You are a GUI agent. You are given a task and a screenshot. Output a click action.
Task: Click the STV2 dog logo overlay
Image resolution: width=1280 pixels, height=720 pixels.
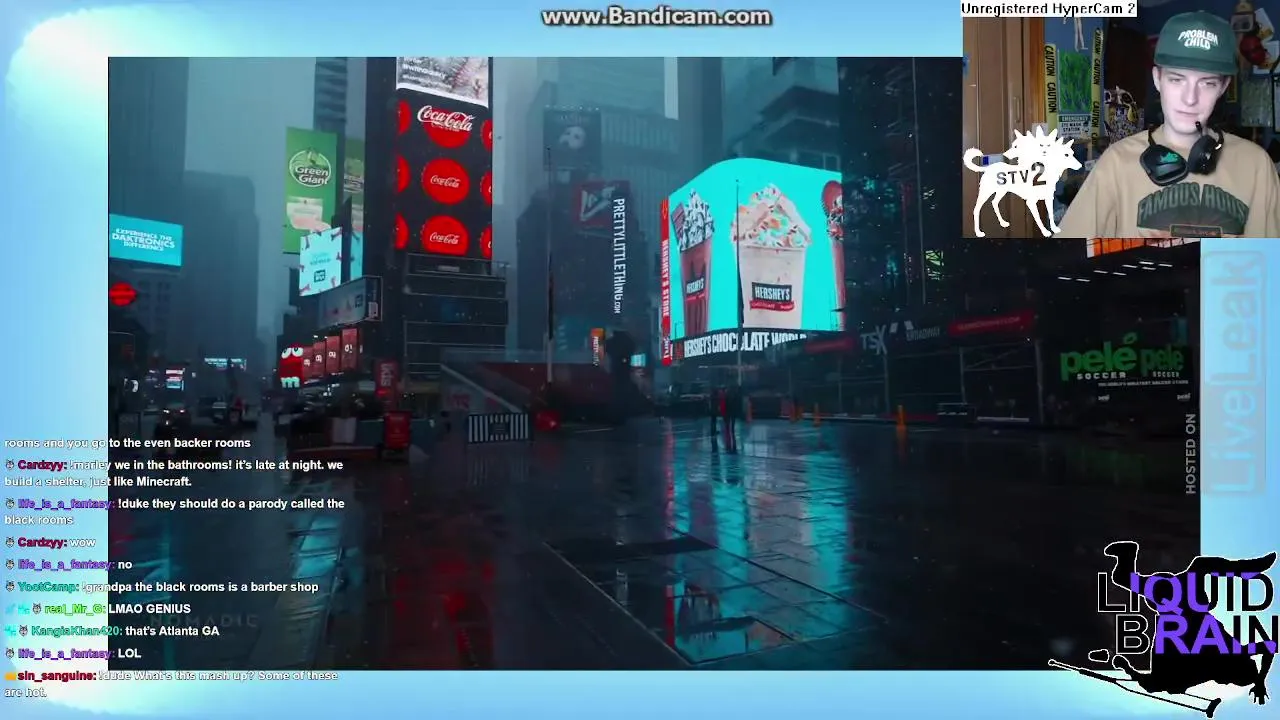[1020, 180]
